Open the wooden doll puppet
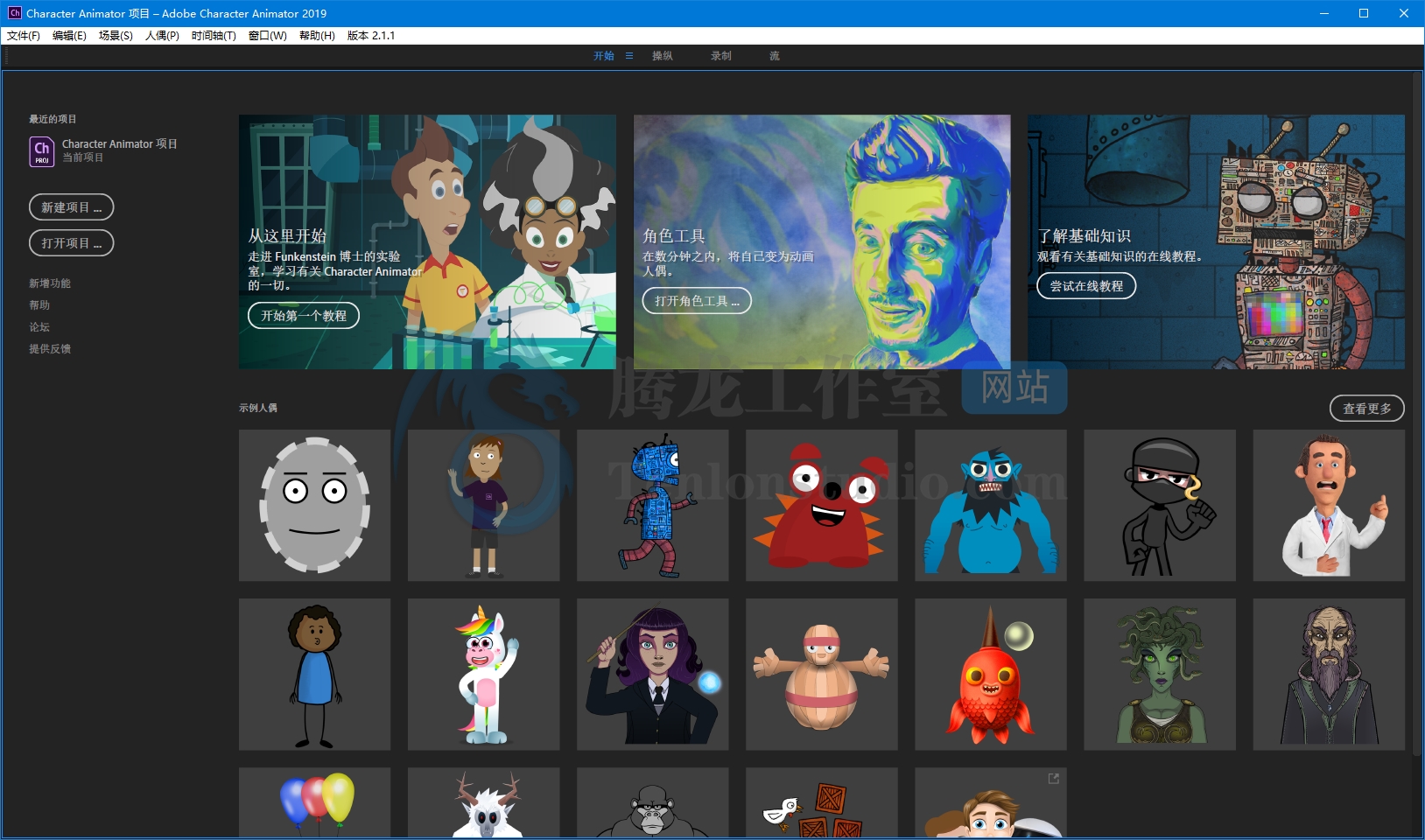 (822, 675)
